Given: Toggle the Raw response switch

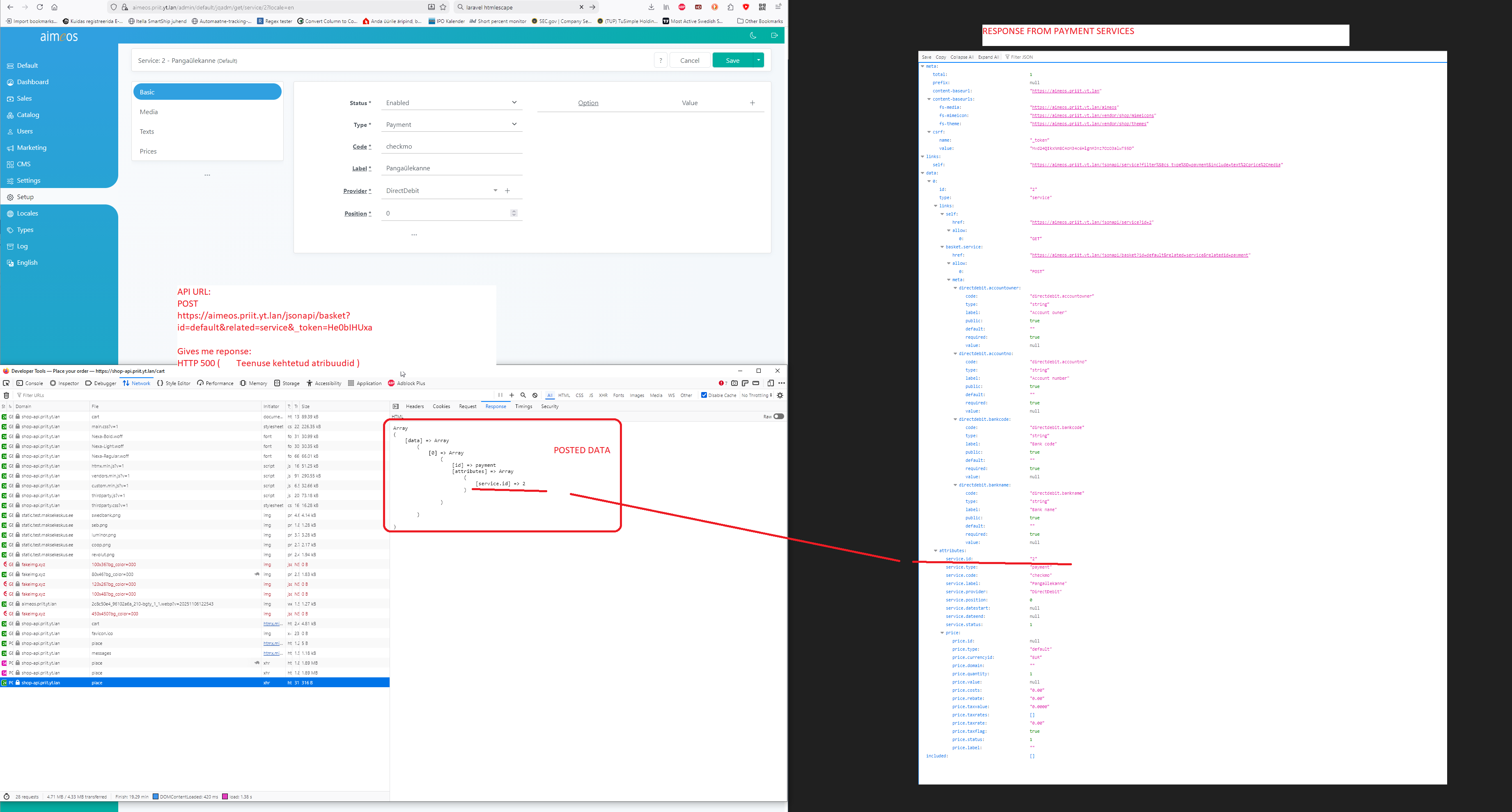Looking at the screenshot, I should point(778,416).
